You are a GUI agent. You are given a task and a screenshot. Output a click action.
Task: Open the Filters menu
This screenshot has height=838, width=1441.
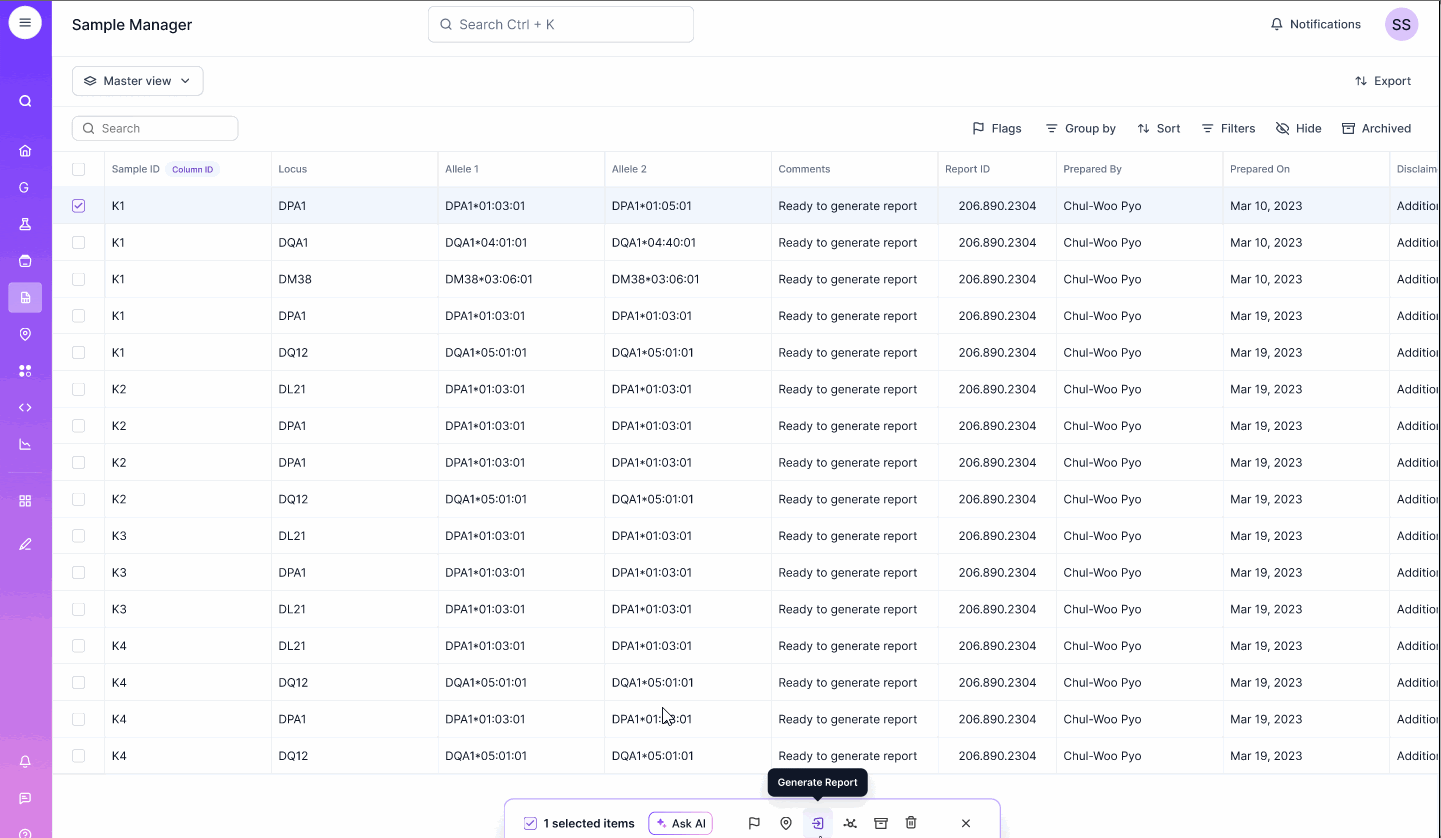click(x=1228, y=128)
